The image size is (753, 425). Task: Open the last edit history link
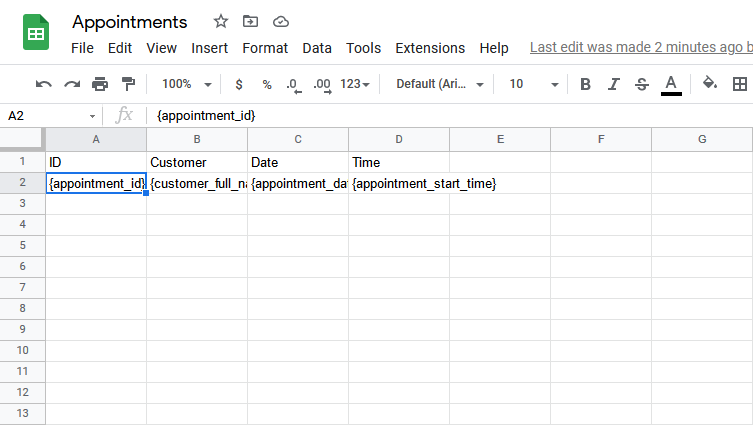pyautogui.click(x=640, y=47)
